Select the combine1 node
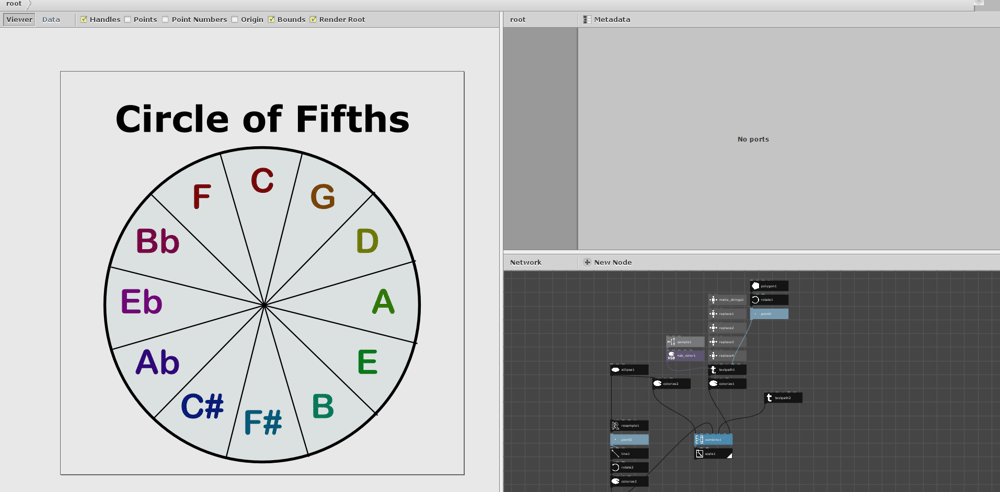The image size is (1000, 492). 713,440
